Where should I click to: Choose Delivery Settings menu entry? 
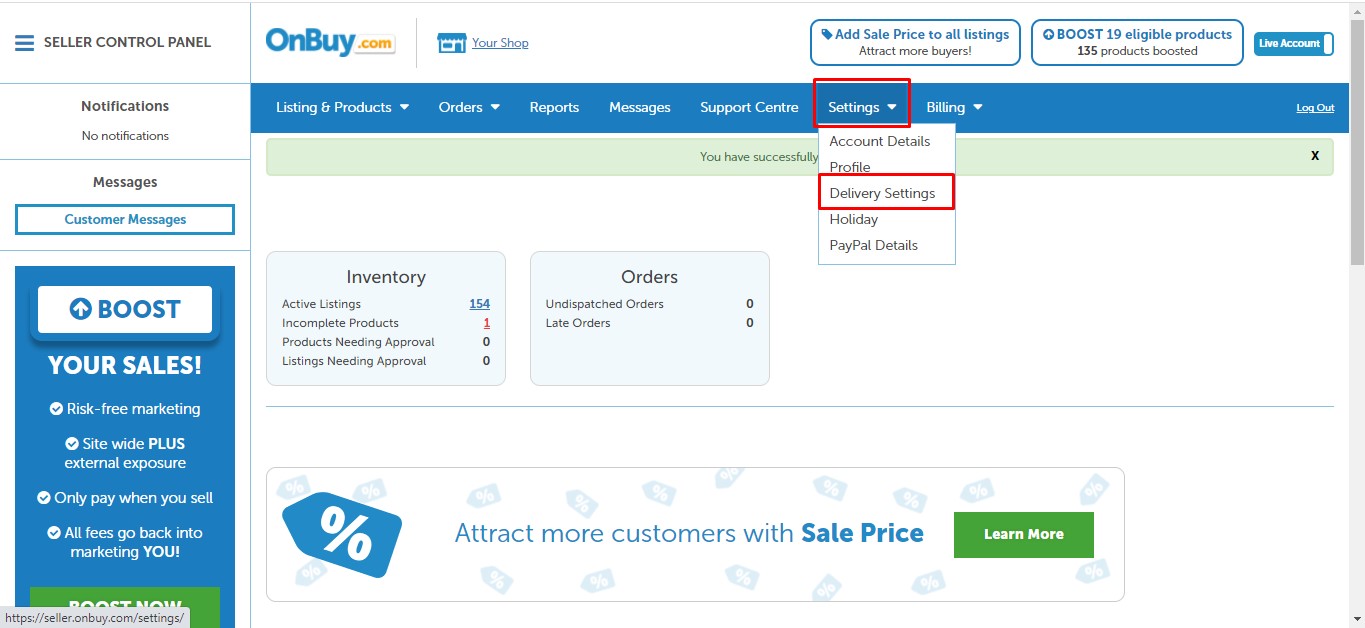882,193
